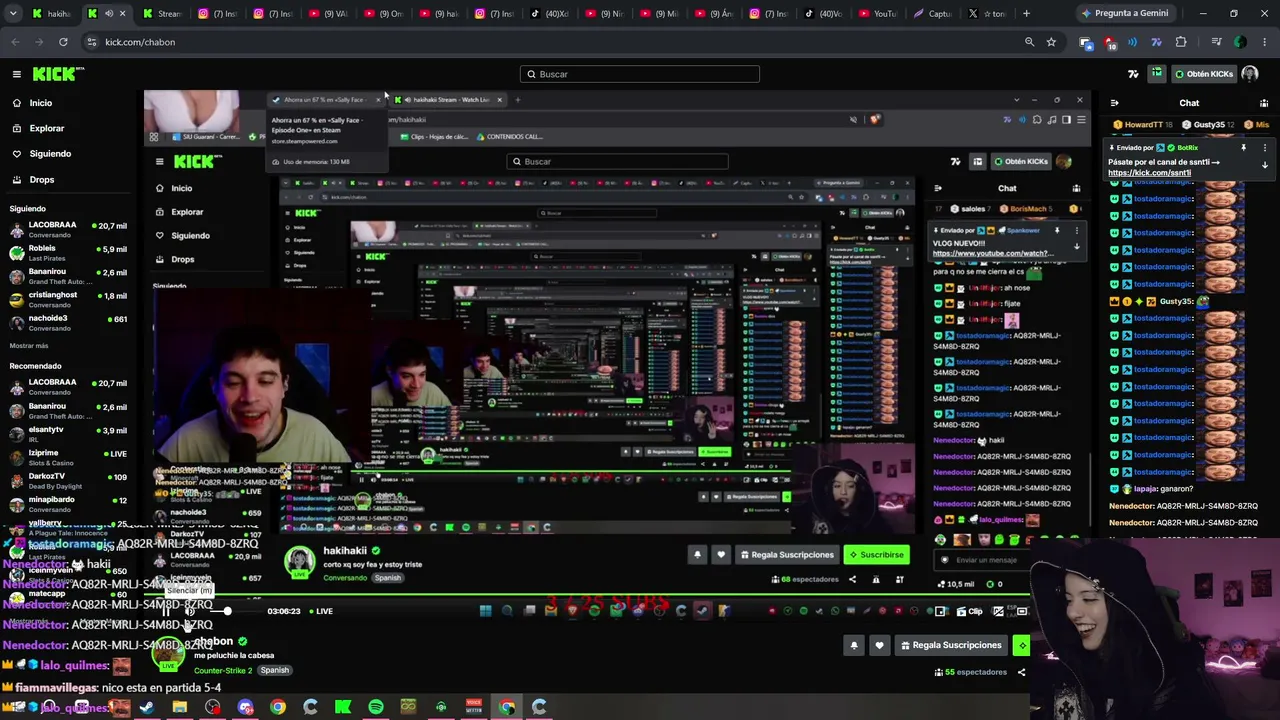Mute the stream with the volume icon
The image size is (1280, 720).
point(189,611)
